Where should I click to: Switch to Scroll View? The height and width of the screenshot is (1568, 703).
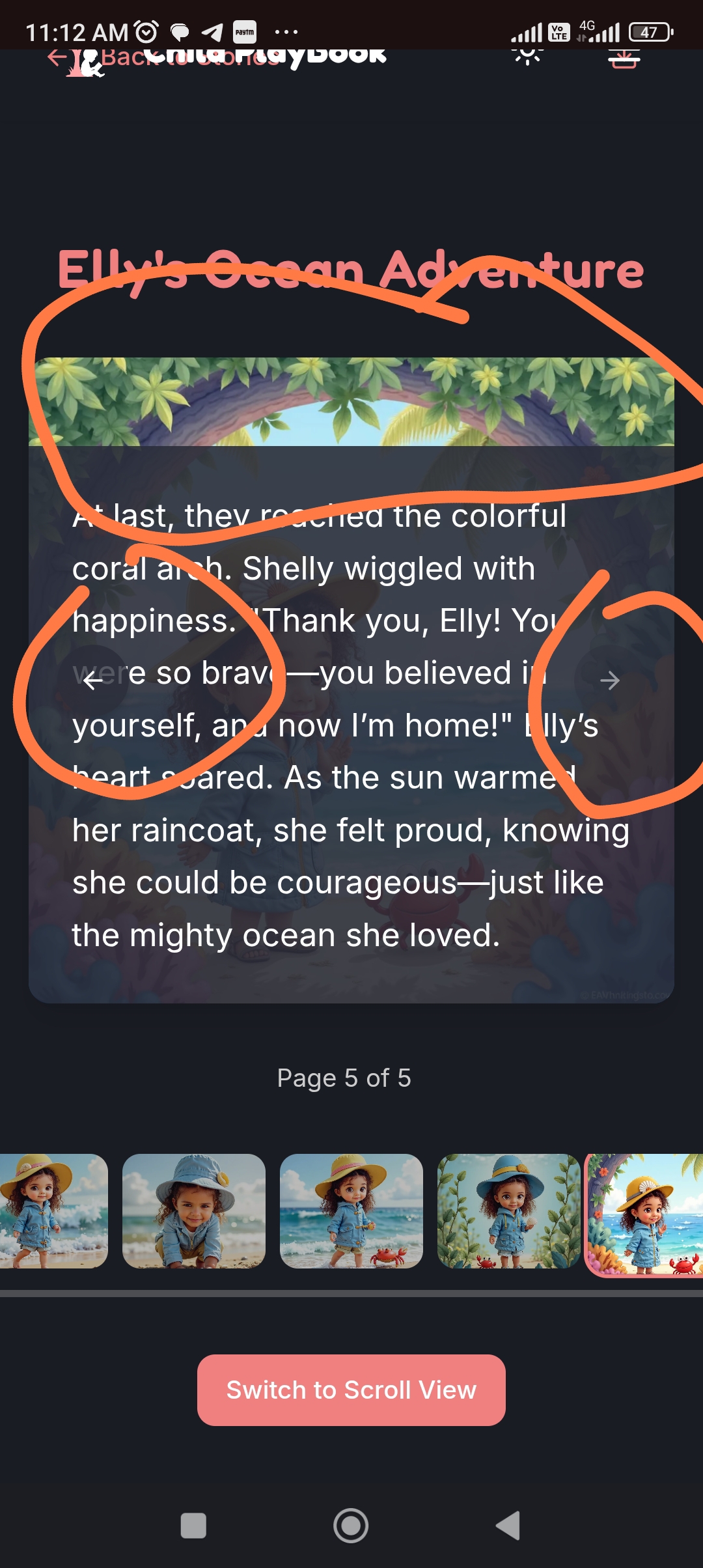point(351,1390)
